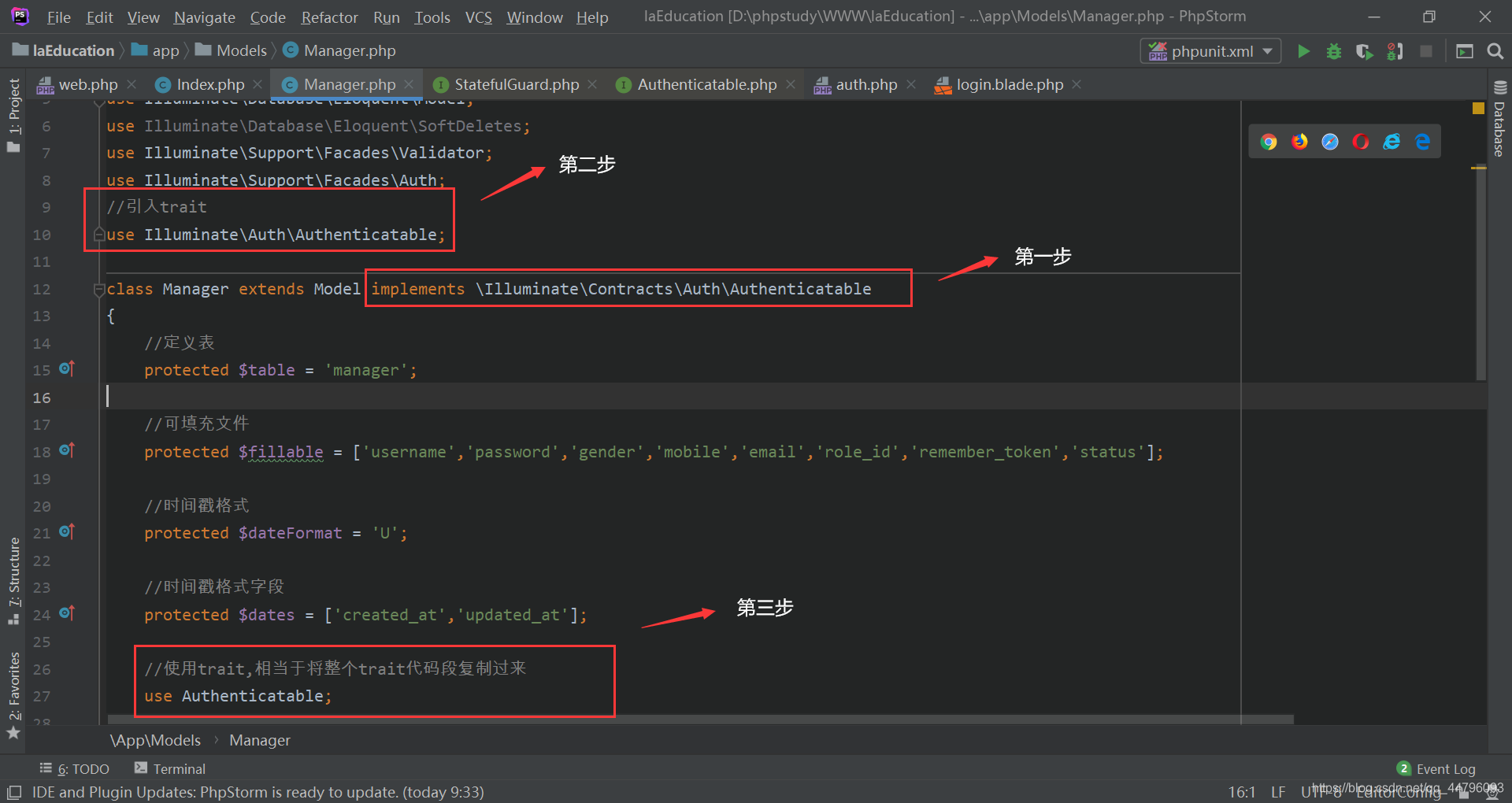Open the Refactor menu
The height and width of the screenshot is (803, 1512).
pyautogui.click(x=329, y=17)
